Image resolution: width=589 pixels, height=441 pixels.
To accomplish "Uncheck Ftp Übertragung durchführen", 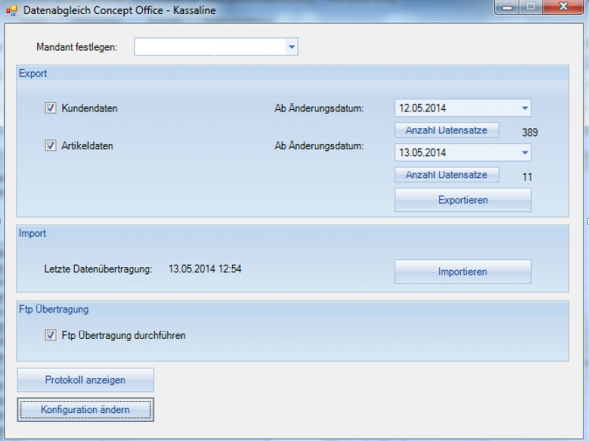I will [51, 335].
